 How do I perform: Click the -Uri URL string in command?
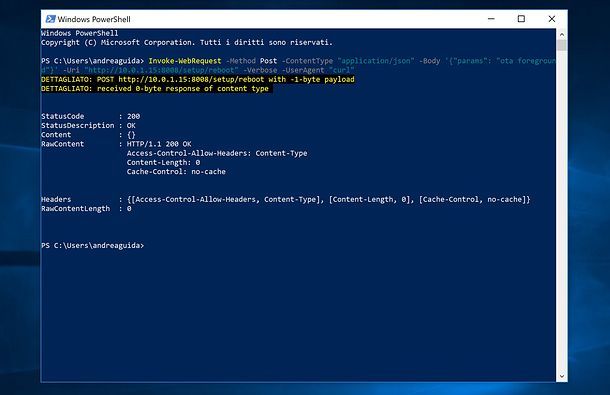coord(161,70)
